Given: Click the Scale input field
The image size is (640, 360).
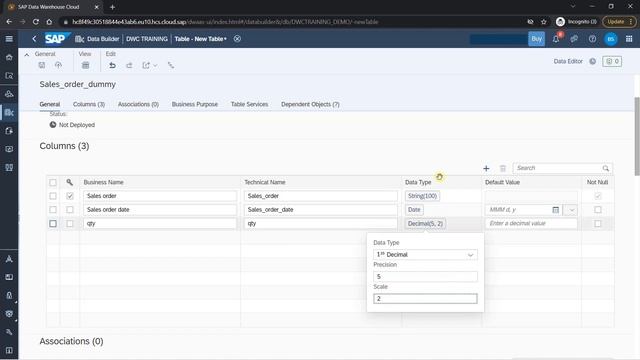Looking at the screenshot, I should (x=425, y=299).
